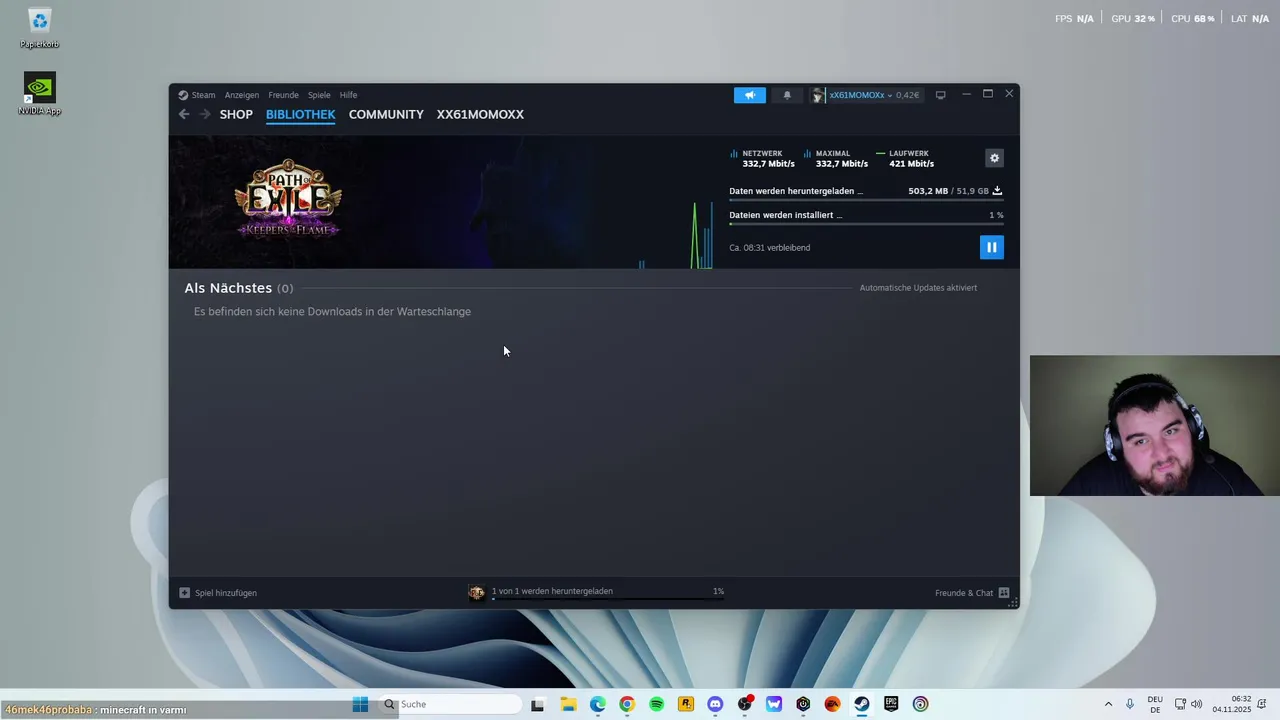Image resolution: width=1280 pixels, height=720 pixels.
Task: Open Task View on the taskbar
Action: pyautogui.click(x=537, y=704)
